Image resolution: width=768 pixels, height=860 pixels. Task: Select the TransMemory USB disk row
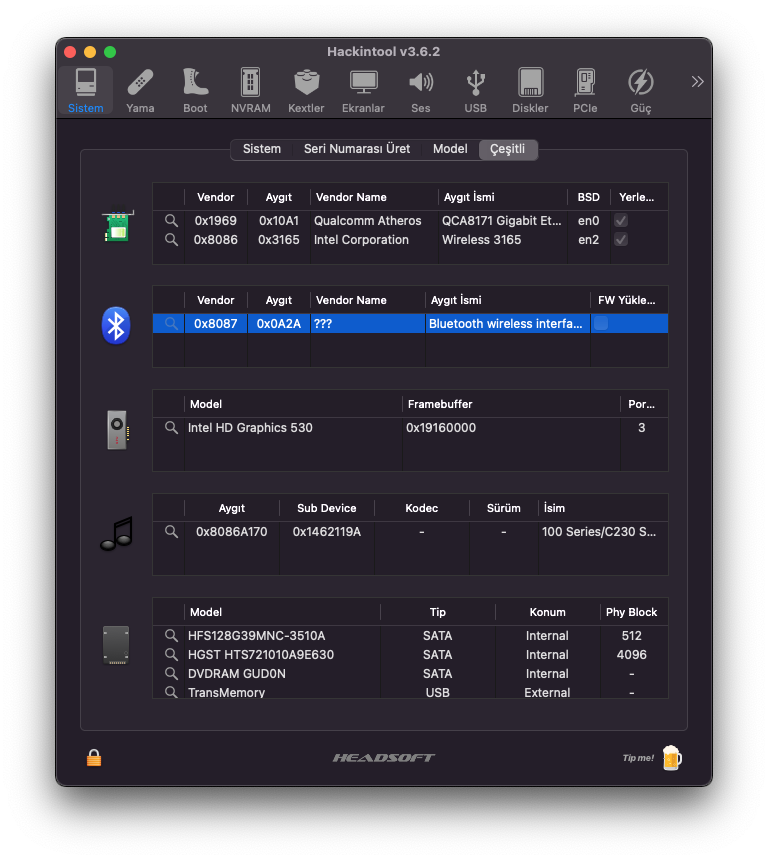[x=400, y=692]
